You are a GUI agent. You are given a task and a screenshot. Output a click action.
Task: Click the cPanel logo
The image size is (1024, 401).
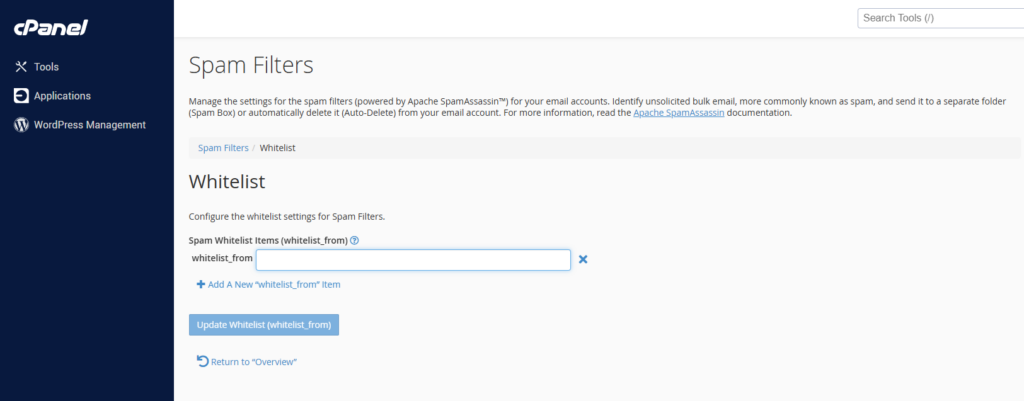pos(51,28)
